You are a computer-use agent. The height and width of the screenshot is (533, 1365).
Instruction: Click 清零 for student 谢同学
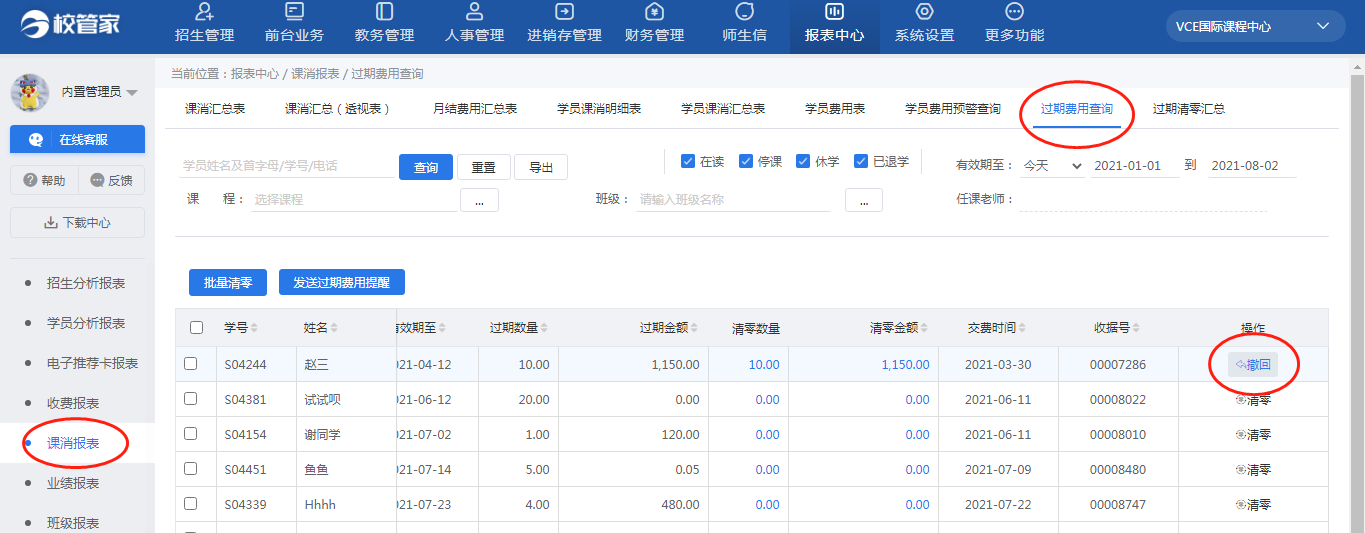[x=1253, y=434]
